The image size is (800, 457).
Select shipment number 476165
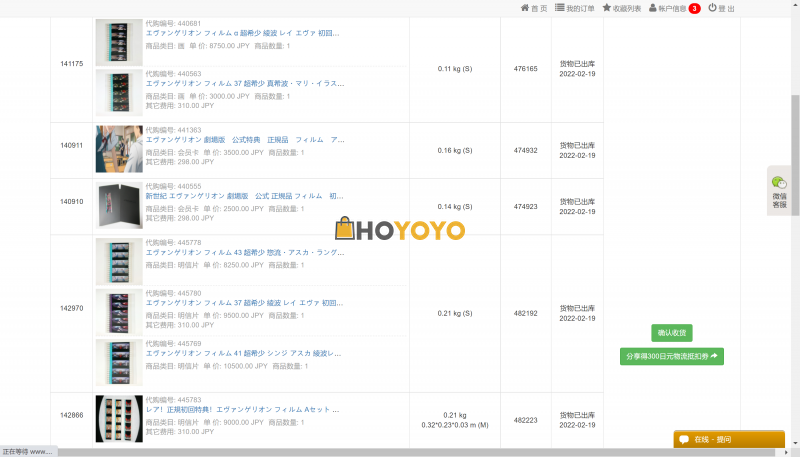pos(526,68)
